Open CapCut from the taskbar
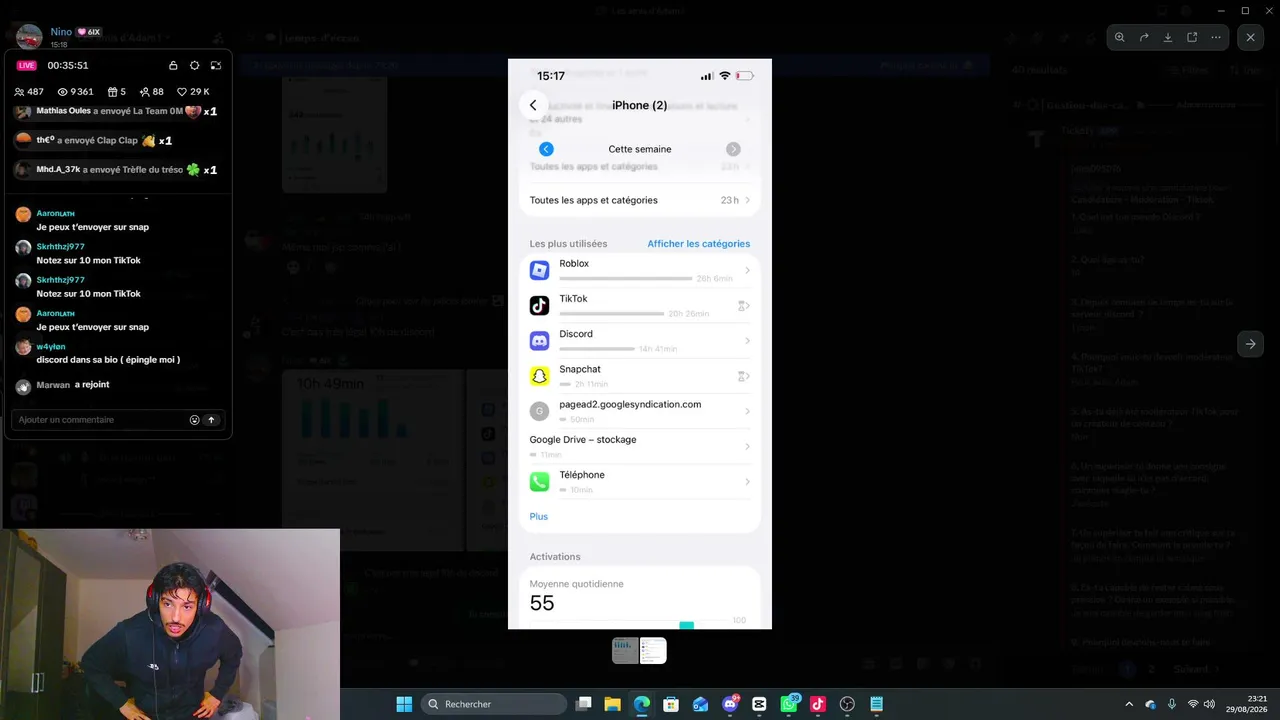Viewport: 1280px width, 720px height. 759,704
